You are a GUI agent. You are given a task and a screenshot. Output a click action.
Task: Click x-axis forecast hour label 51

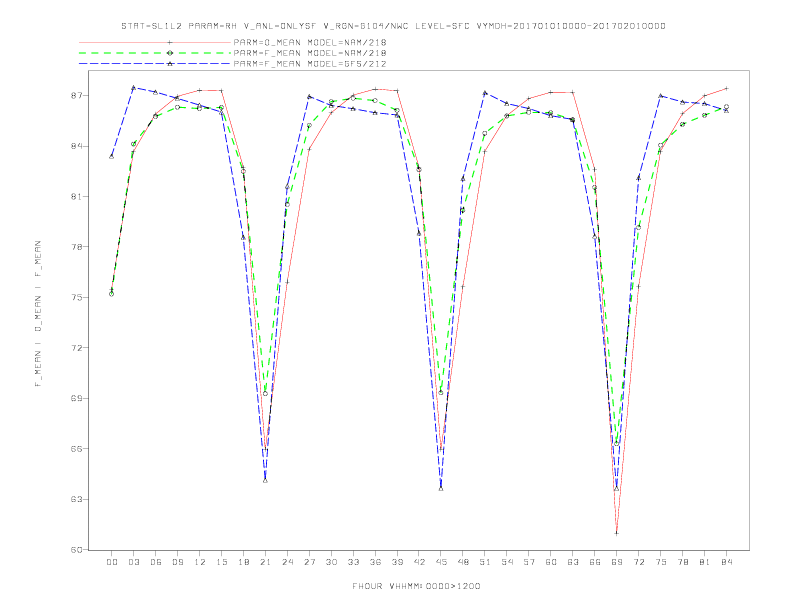pos(485,562)
